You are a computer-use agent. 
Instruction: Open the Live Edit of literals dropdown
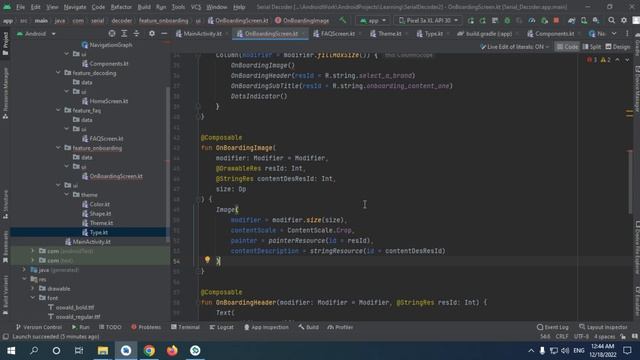click(514, 47)
